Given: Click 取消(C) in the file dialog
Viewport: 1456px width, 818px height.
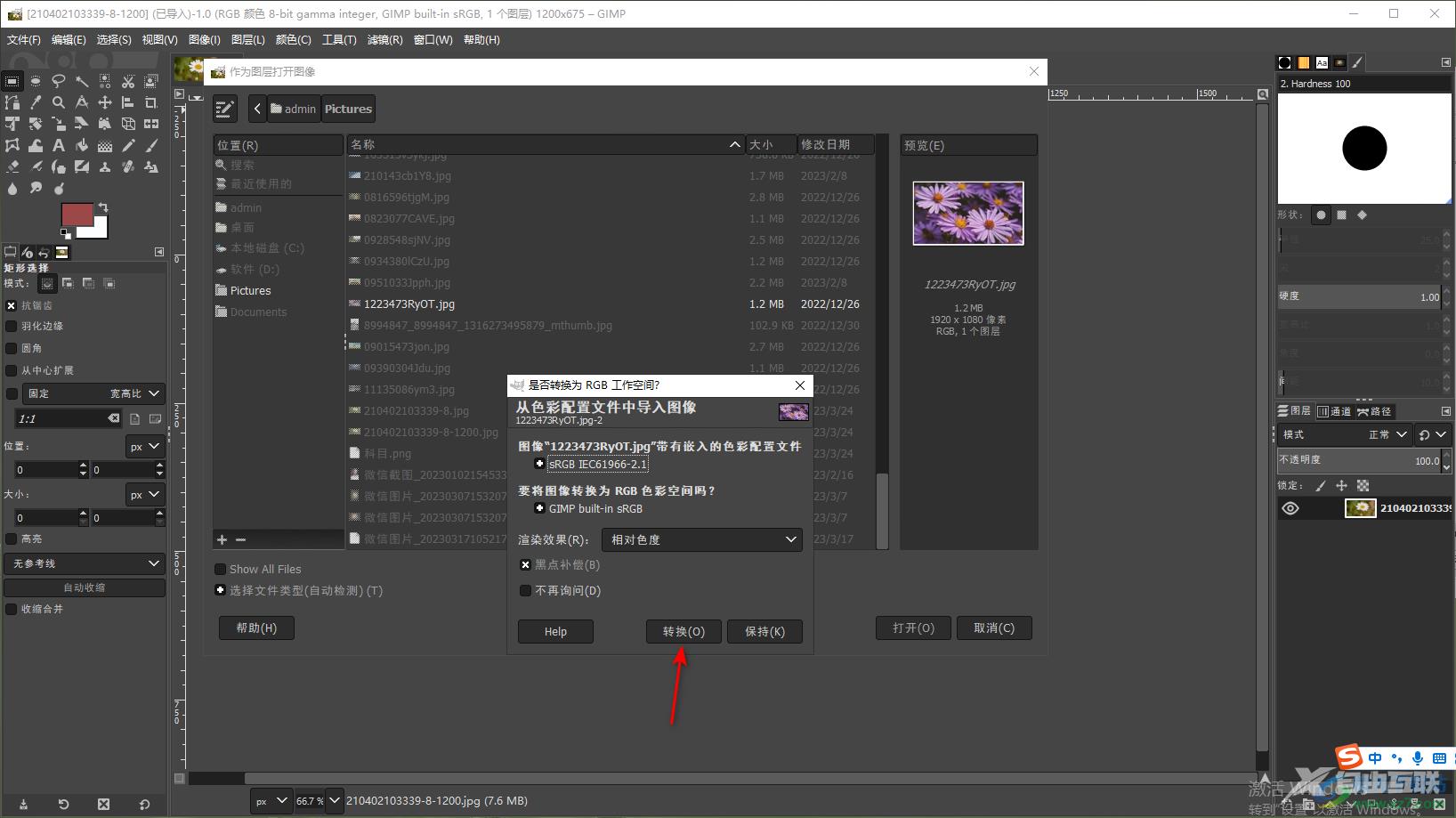Looking at the screenshot, I should click(x=994, y=628).
